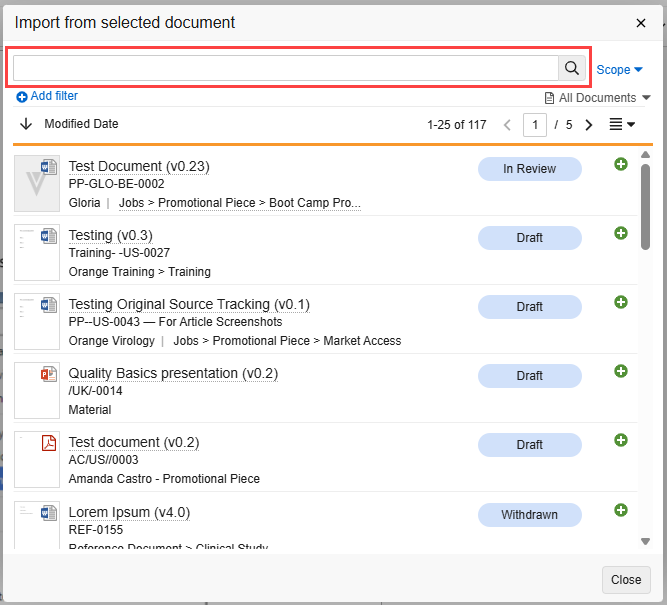Add Lorem Ipsum (v4.0) using plus icon

[x=621, y=510]
